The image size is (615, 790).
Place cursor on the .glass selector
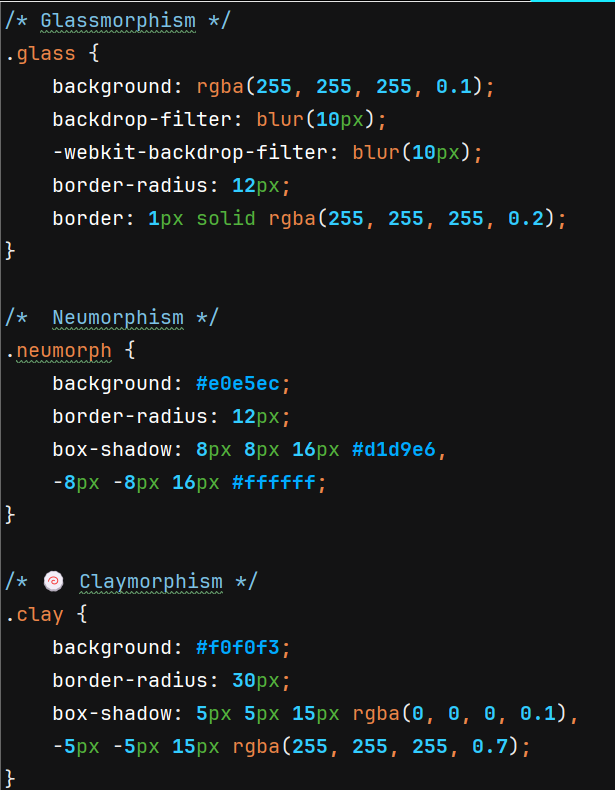coord(40,54)
